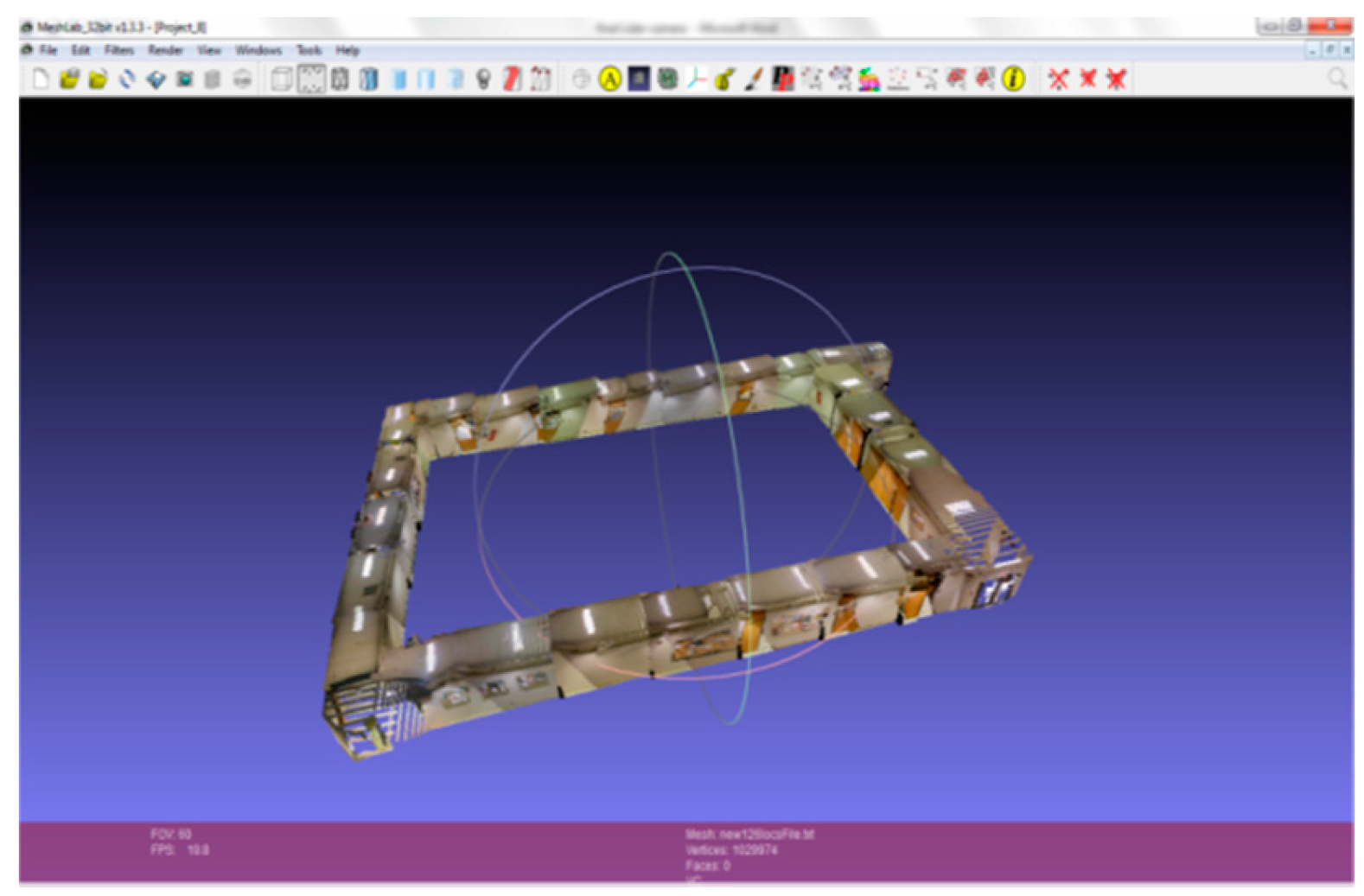Take a snapshot with the camera icon
Screen dimensions: 1364x896
tap(184, 79)
